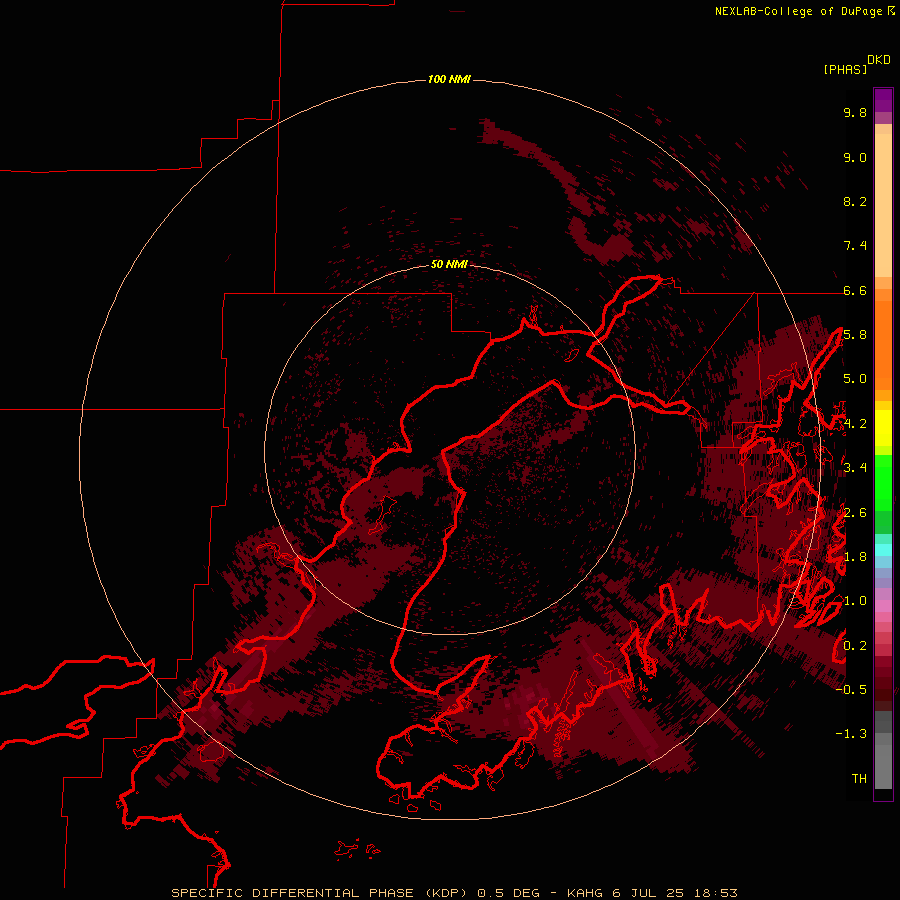This screenshot has height=900, width=900.
Task: Select the 50 NMI range ring label
Action: pos(449,264)
